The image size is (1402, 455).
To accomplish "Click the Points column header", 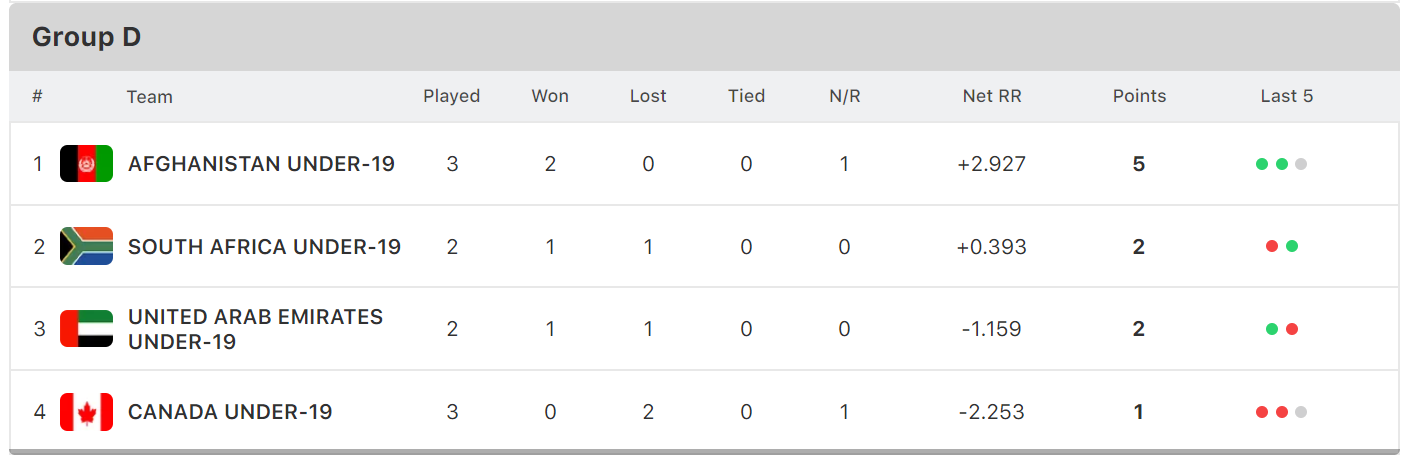I will 1139,96.
